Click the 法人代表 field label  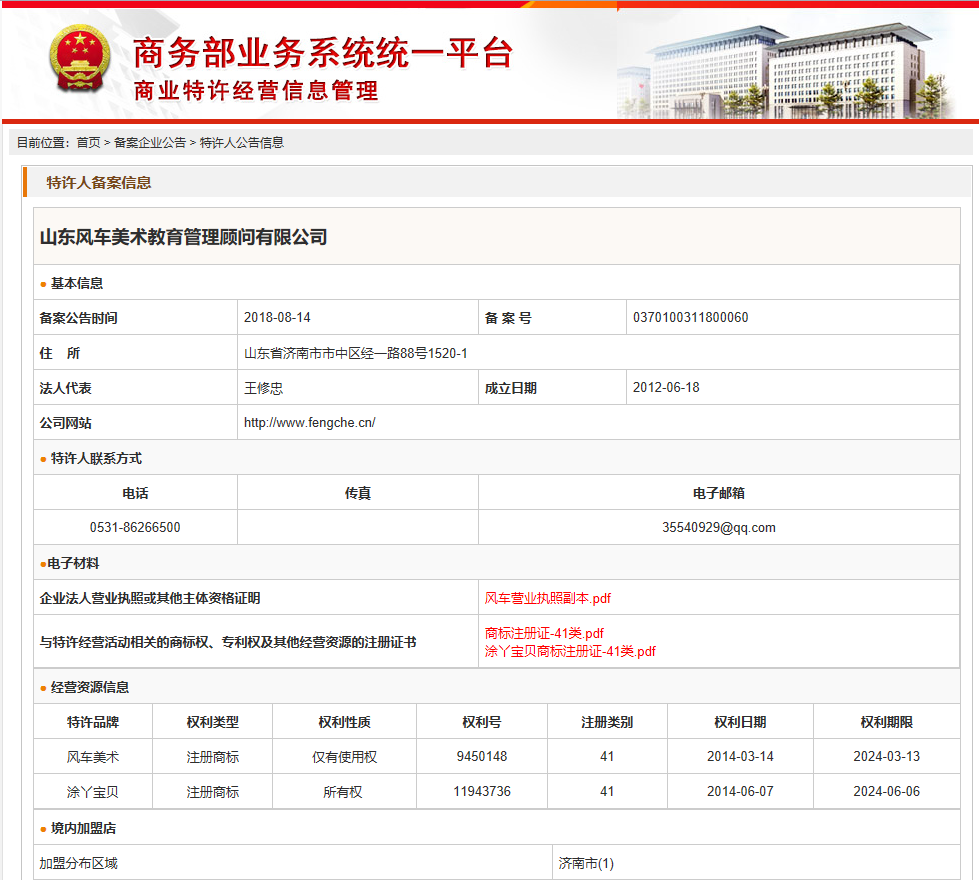coord(66,388)
